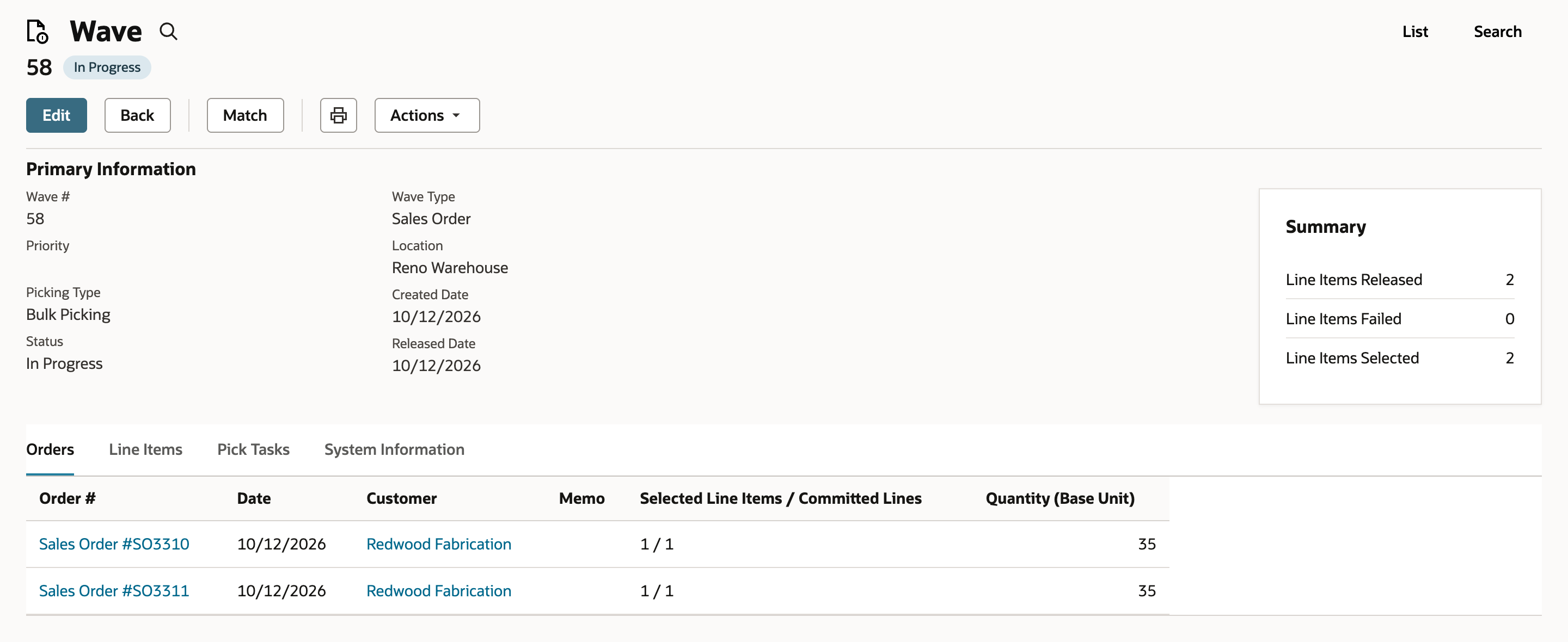Click the Match button

(x=246, y=115)
